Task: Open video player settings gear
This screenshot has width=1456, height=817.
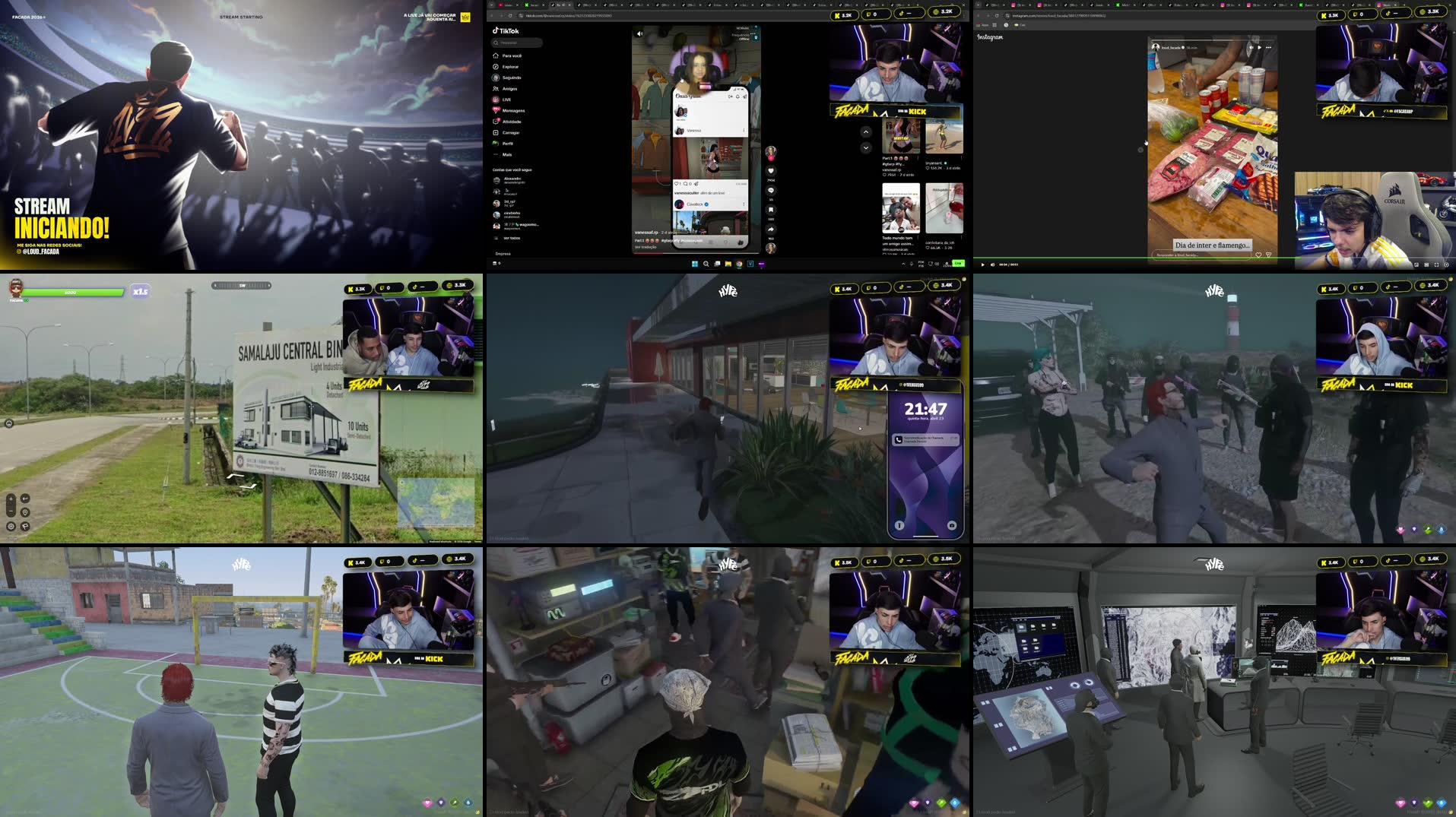Action: (1446, 264)
